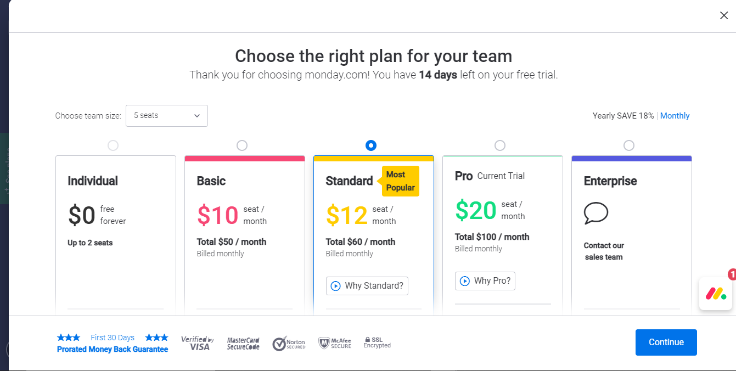The image size is (736, 371).
Task: Open the team size seats dropdown
Action: coord(167,116)
